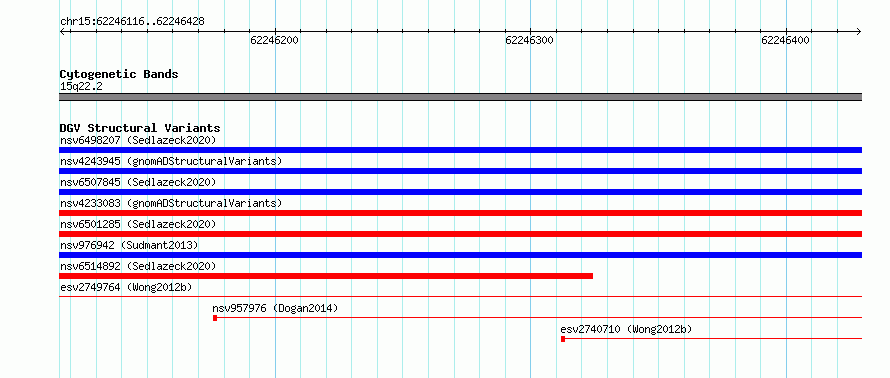Click variant label nsv6501285 (Sedlazeck2020)

click(138, 224)
